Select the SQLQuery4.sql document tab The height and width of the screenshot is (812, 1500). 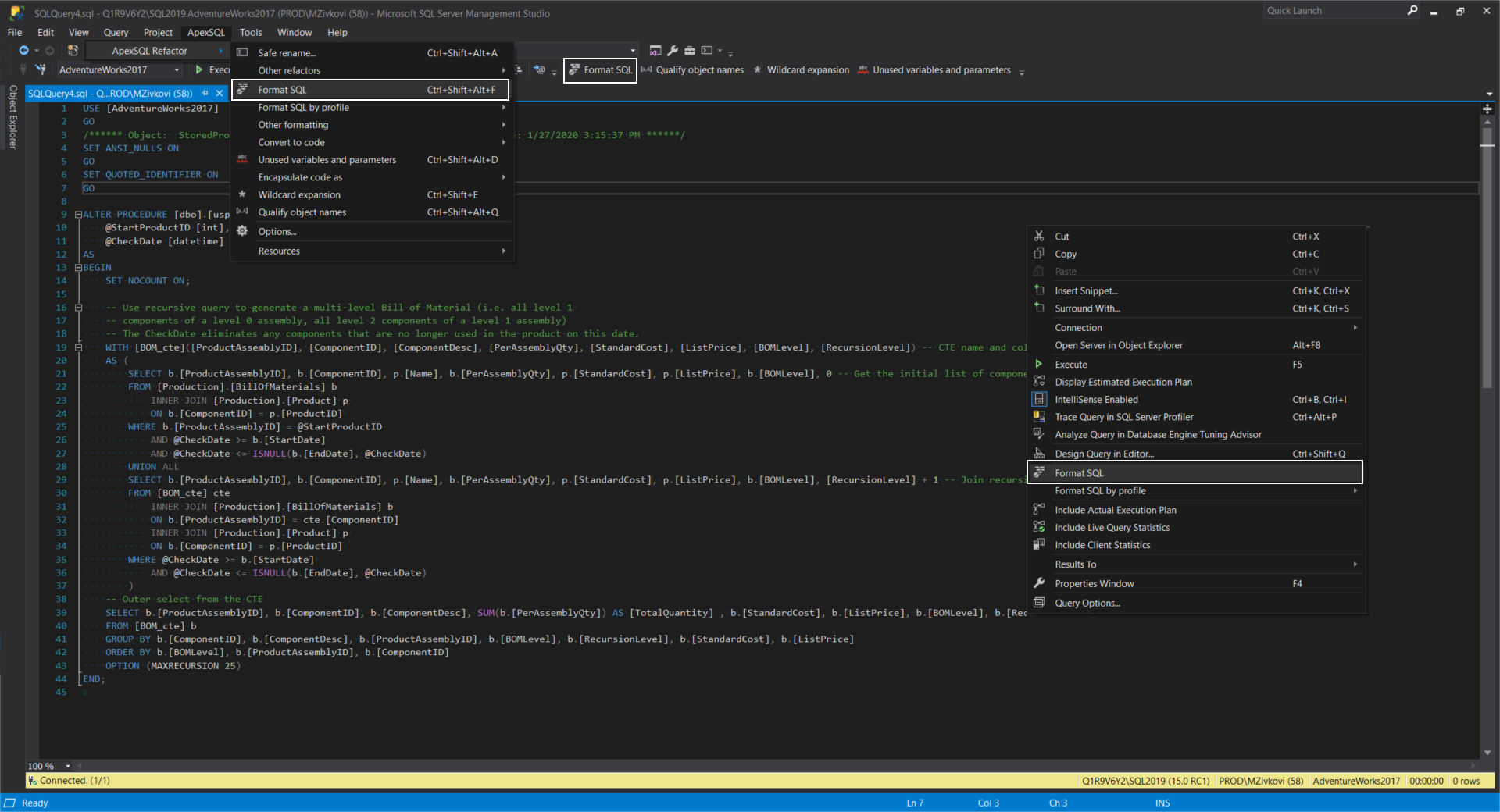(x=109, y=93)
